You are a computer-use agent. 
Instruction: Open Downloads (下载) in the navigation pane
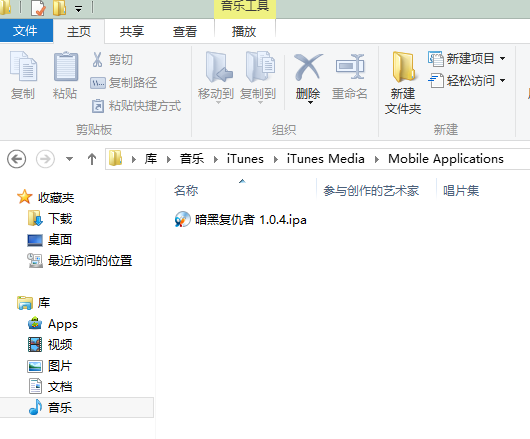tap(60, 218)
